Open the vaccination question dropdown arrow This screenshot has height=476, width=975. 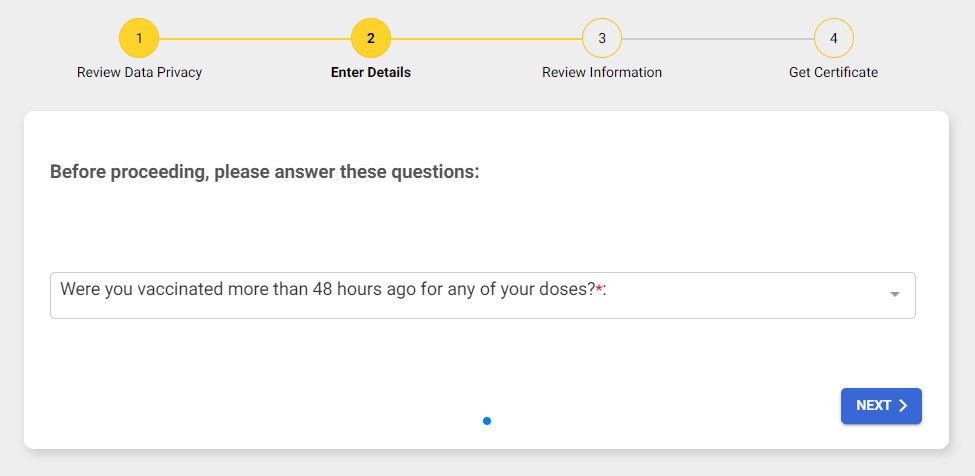(x=894, y=294)
